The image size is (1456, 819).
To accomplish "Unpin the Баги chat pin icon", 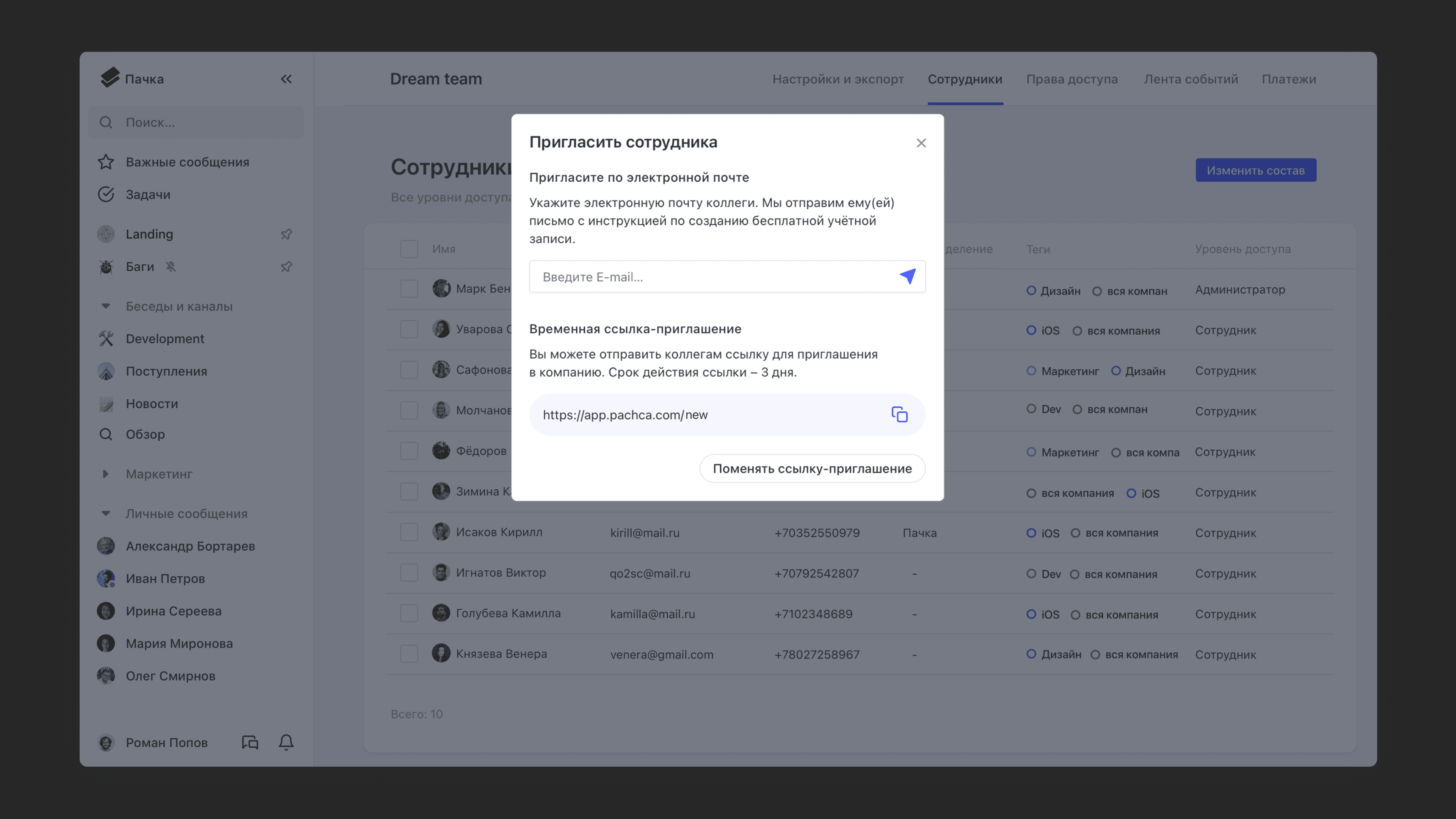I will (286, 267).
